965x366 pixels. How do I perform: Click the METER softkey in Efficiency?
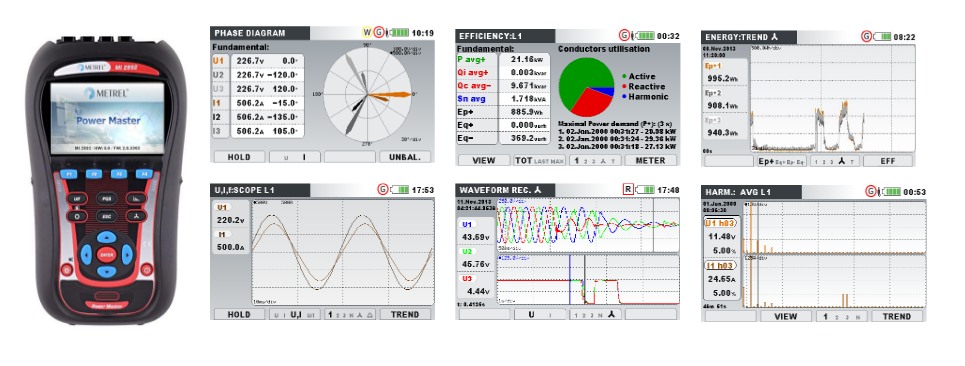[x=651, y=161]
